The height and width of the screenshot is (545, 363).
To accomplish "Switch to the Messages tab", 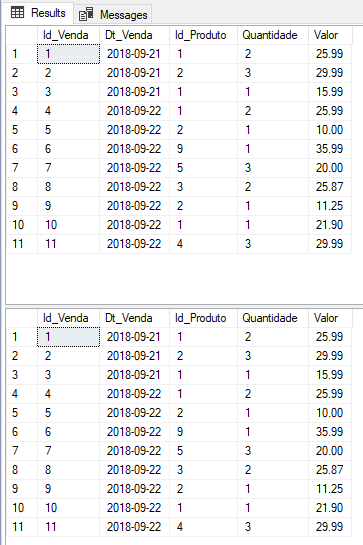I will point(113,14).
